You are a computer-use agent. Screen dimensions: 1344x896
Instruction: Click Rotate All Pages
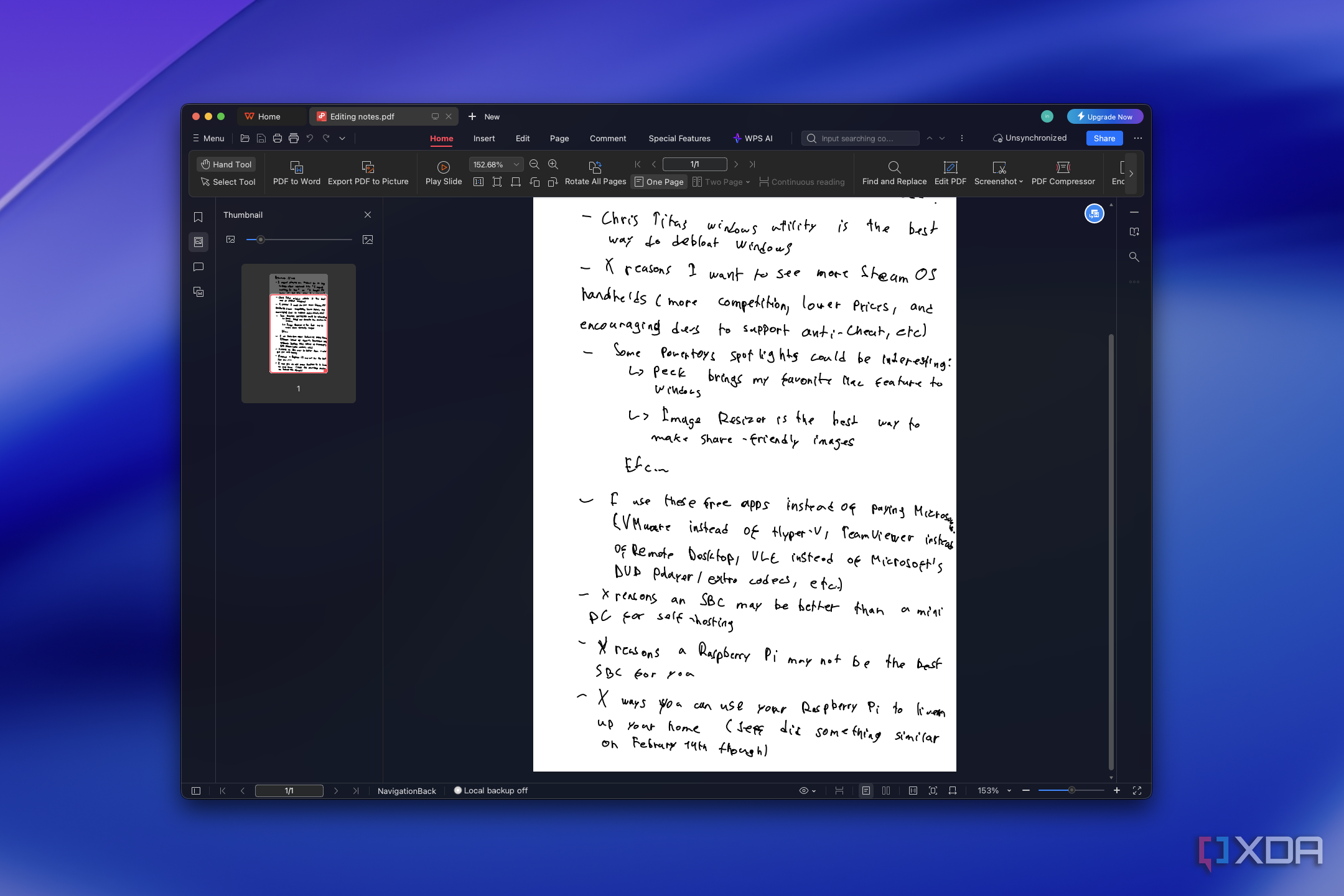[595, 173]
